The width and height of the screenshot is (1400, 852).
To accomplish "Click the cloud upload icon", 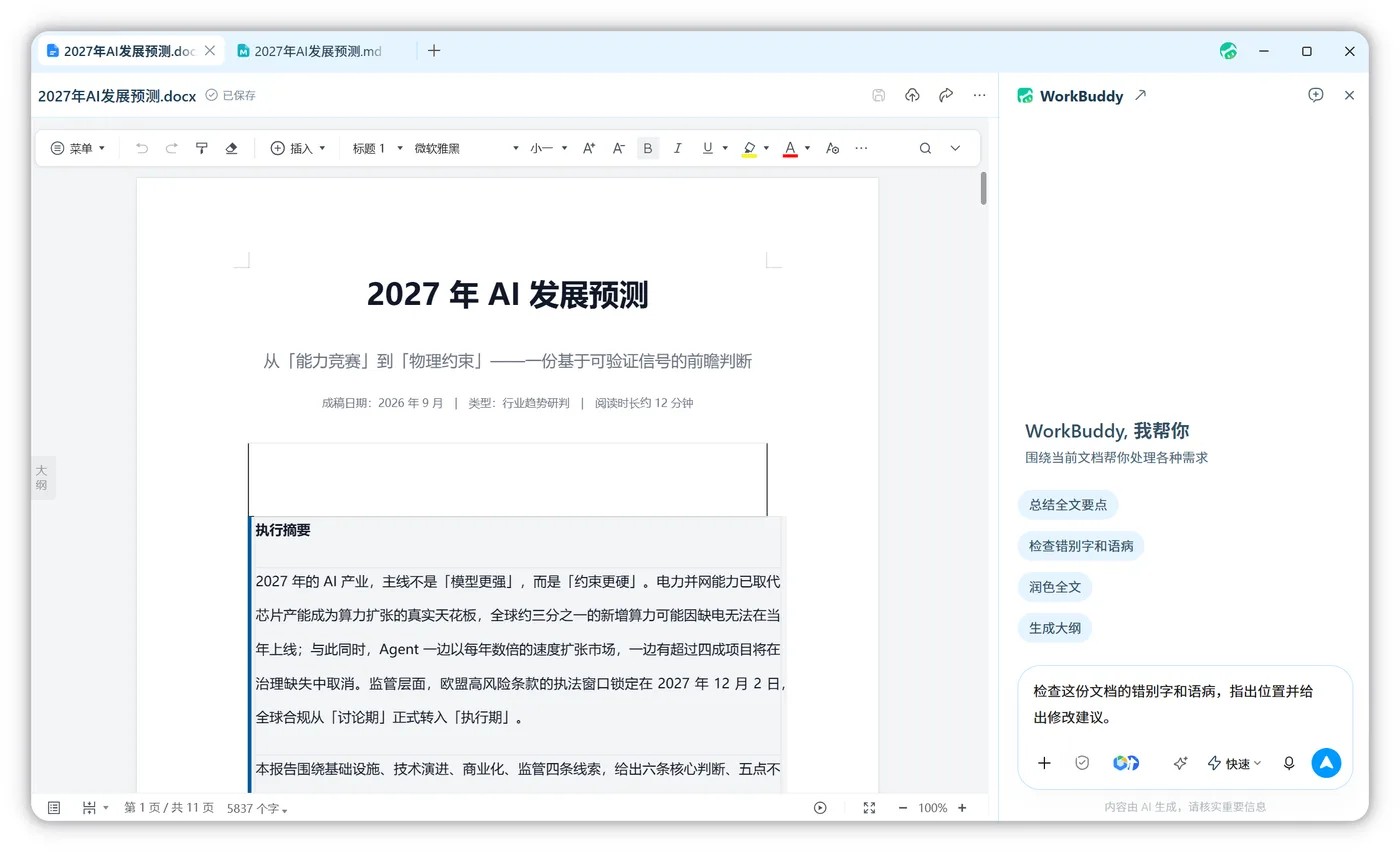I will [x=912, y=95].
